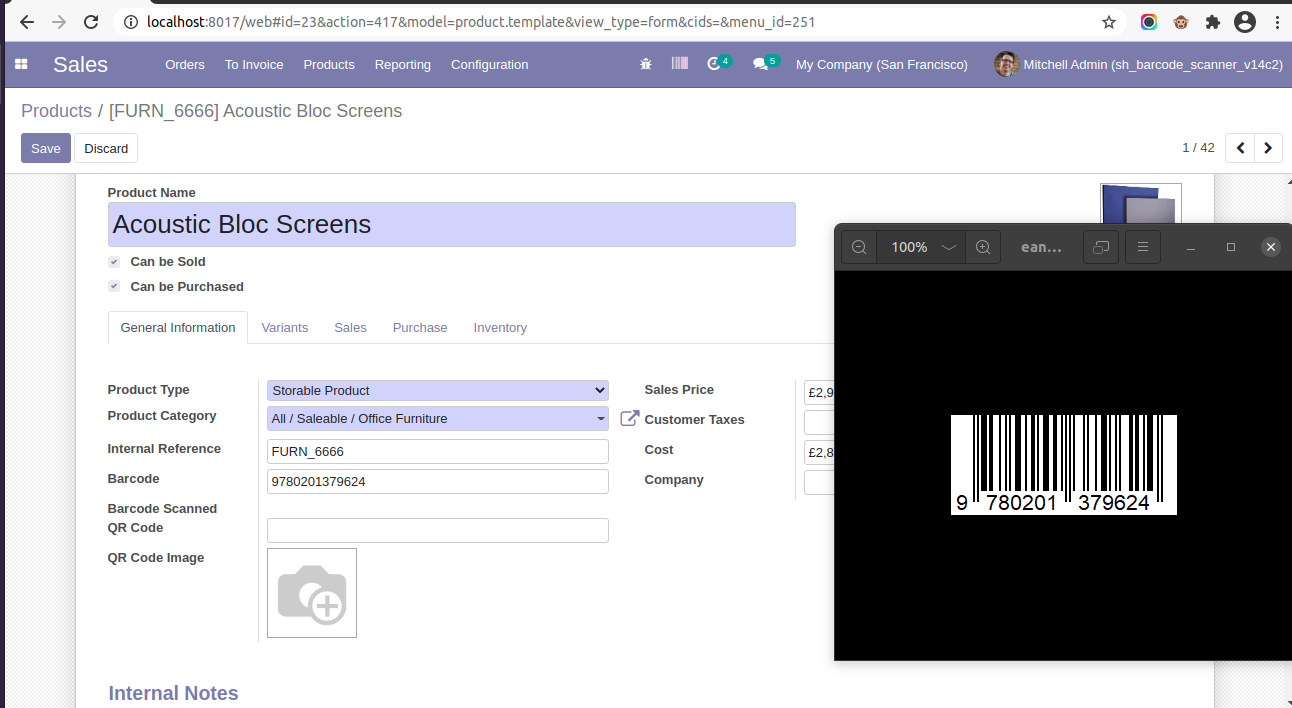Screen dimensions: 1292x708
Task: Click browser back arrow
Action: coord(27,21)
